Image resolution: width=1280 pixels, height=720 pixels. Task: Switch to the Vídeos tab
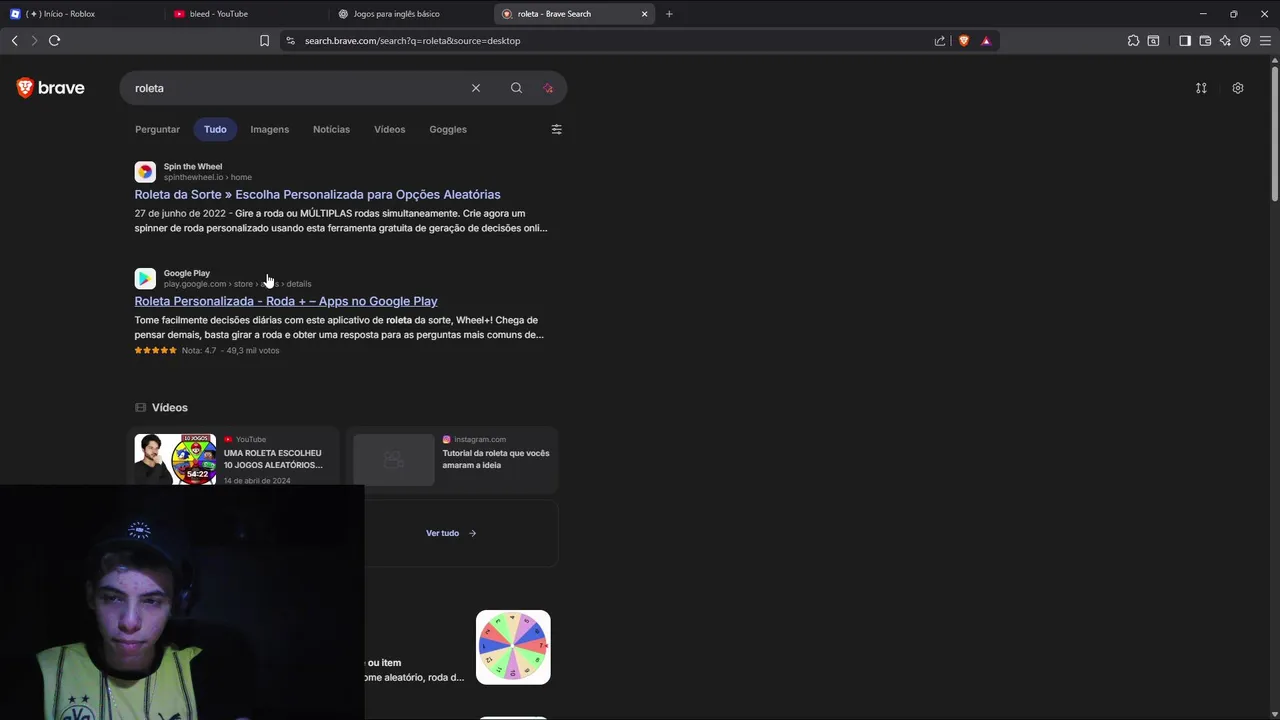coord(389,129)
